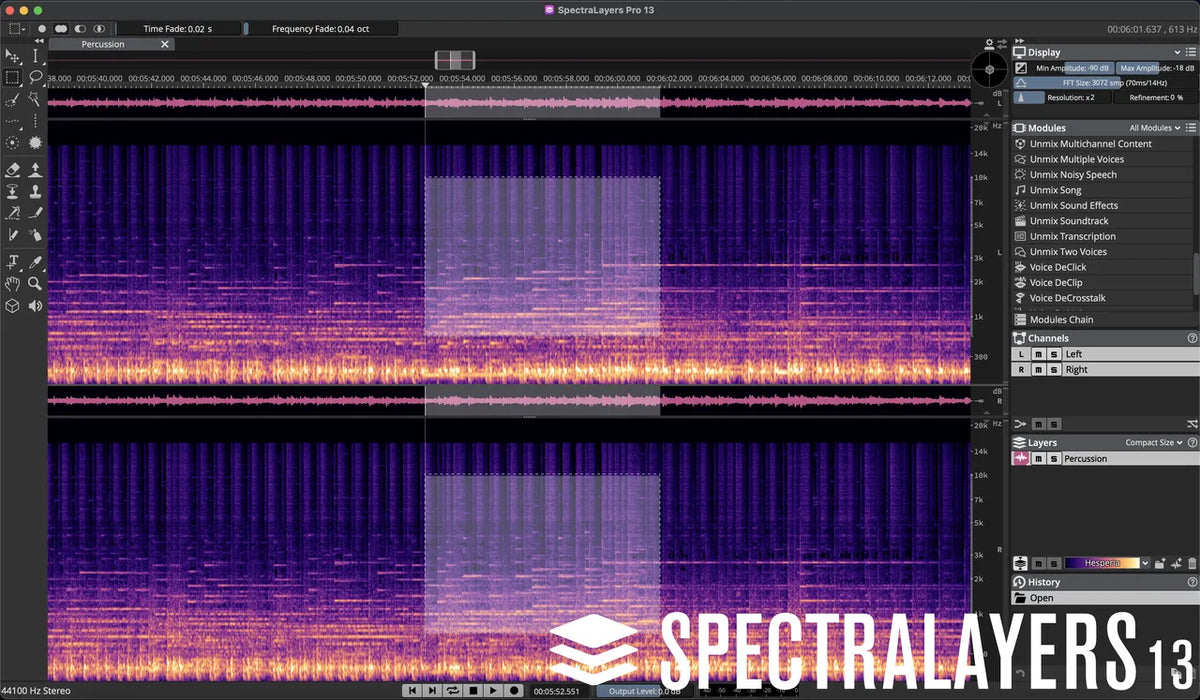Select the Brush selection tool
1200x700 pixels.
(x=13, y=100)
